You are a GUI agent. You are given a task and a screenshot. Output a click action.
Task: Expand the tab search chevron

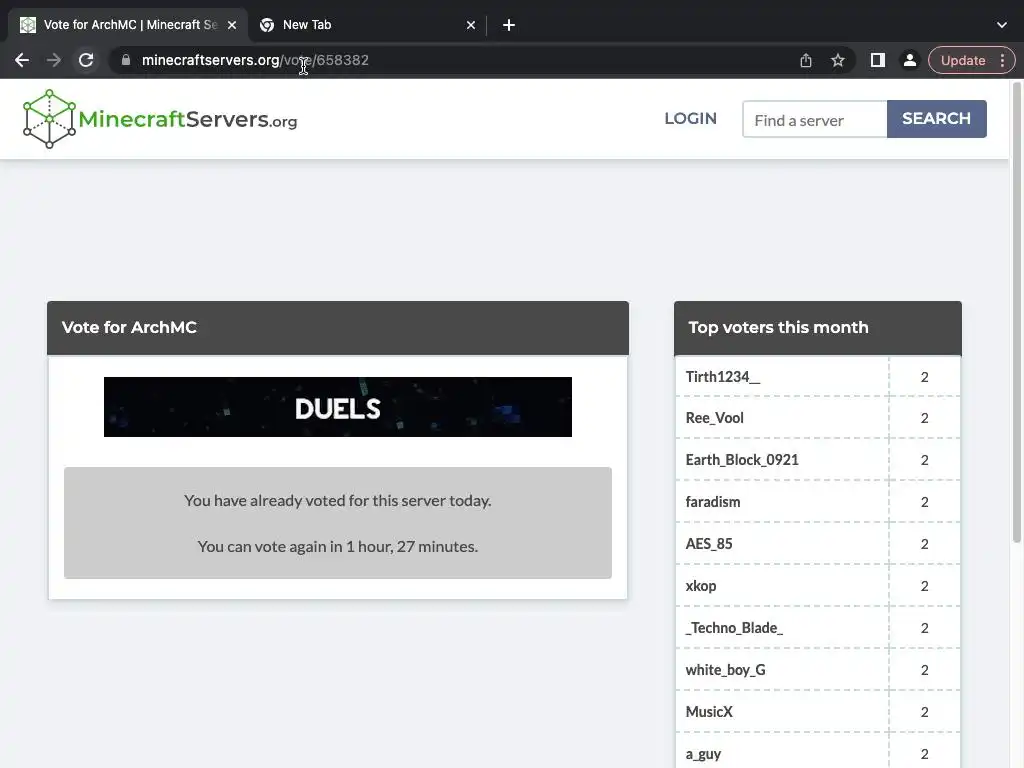(1002, 25)
